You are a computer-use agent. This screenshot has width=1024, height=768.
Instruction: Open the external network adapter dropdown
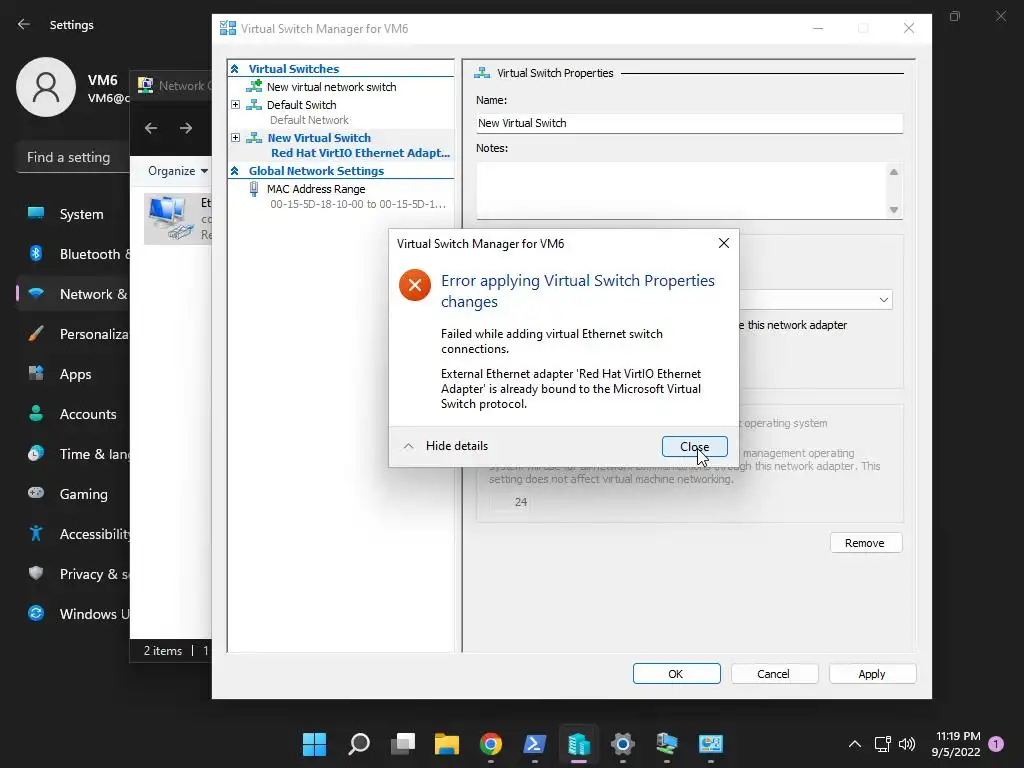[883, 300]
